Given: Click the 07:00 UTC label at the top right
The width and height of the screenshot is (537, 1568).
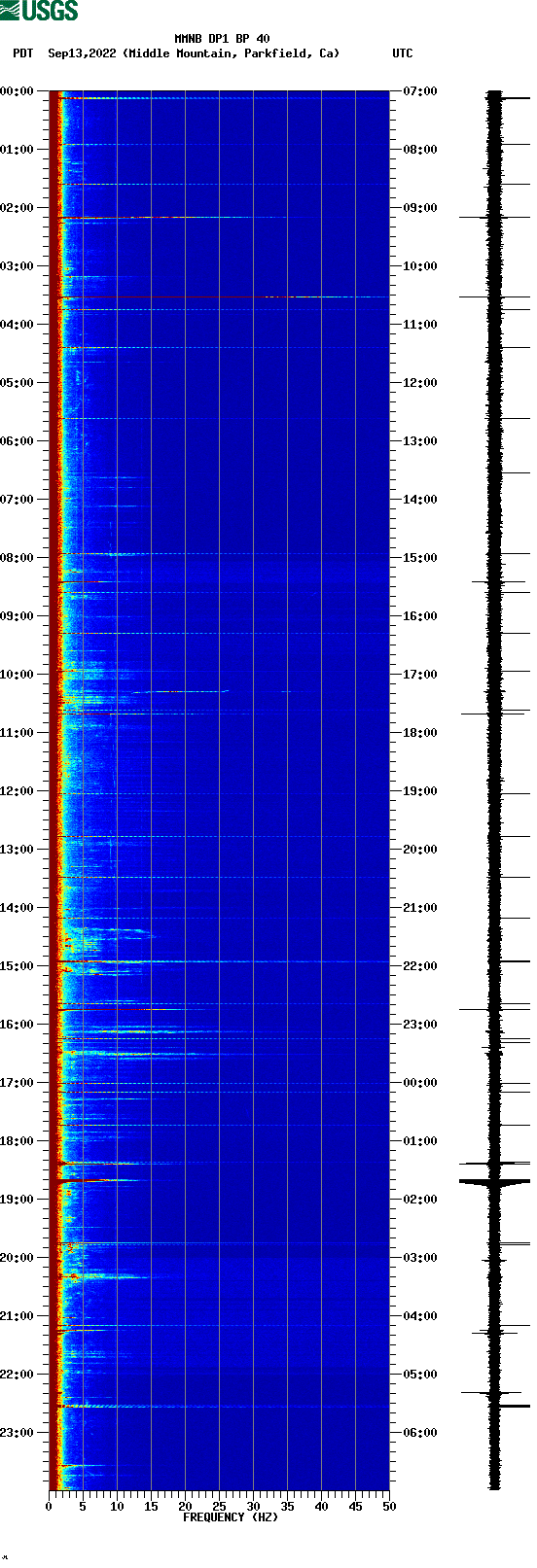Looking at the screenshot, I should click(420, 91).
